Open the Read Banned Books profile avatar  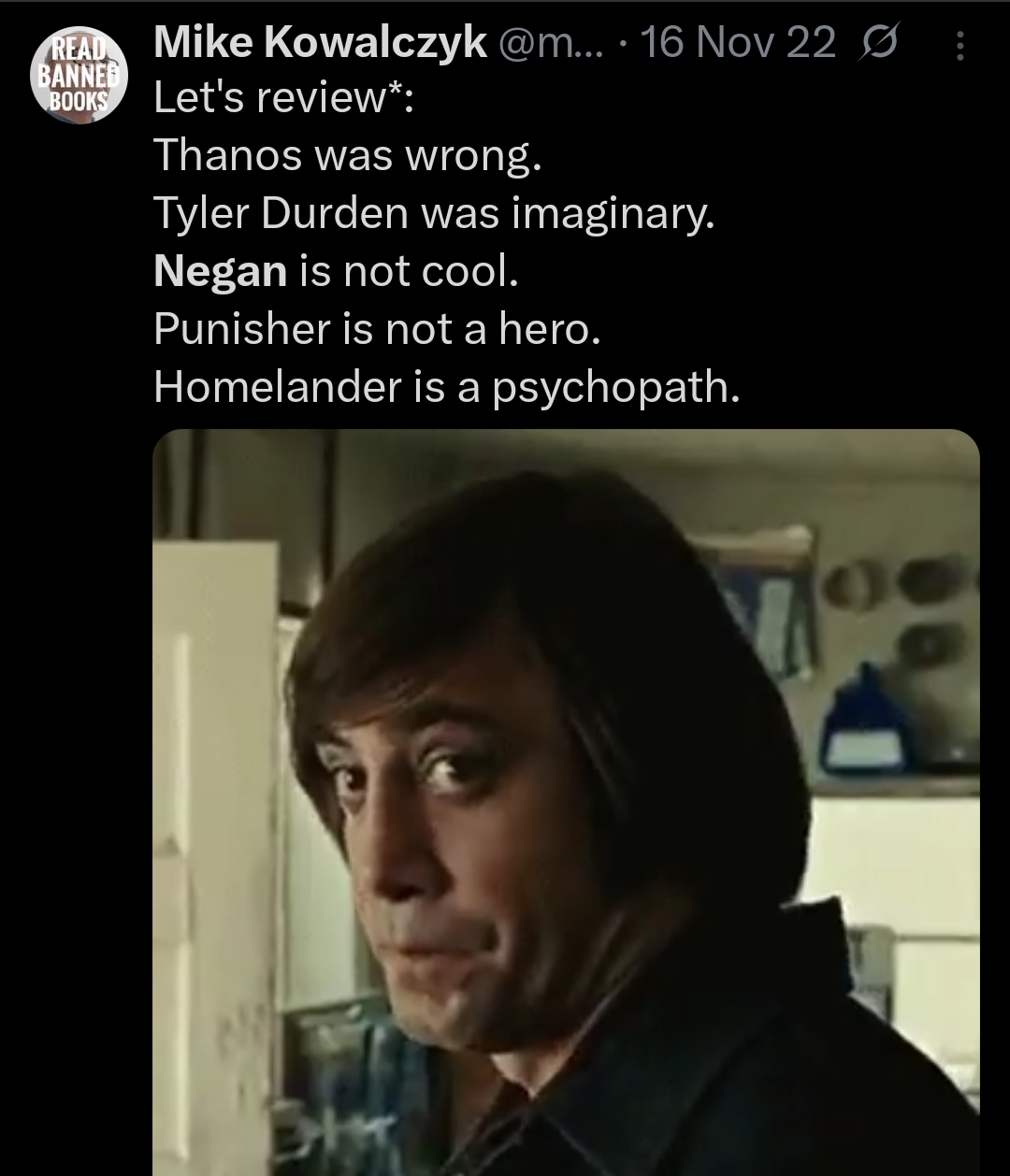(77, 74)
